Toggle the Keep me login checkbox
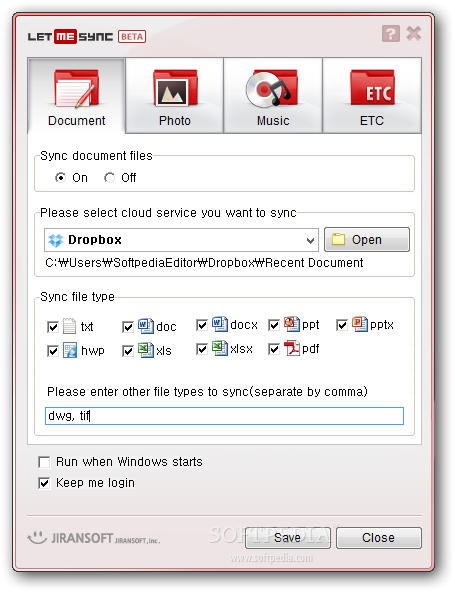This screenshot has width=455, height=592. point(44,483)
